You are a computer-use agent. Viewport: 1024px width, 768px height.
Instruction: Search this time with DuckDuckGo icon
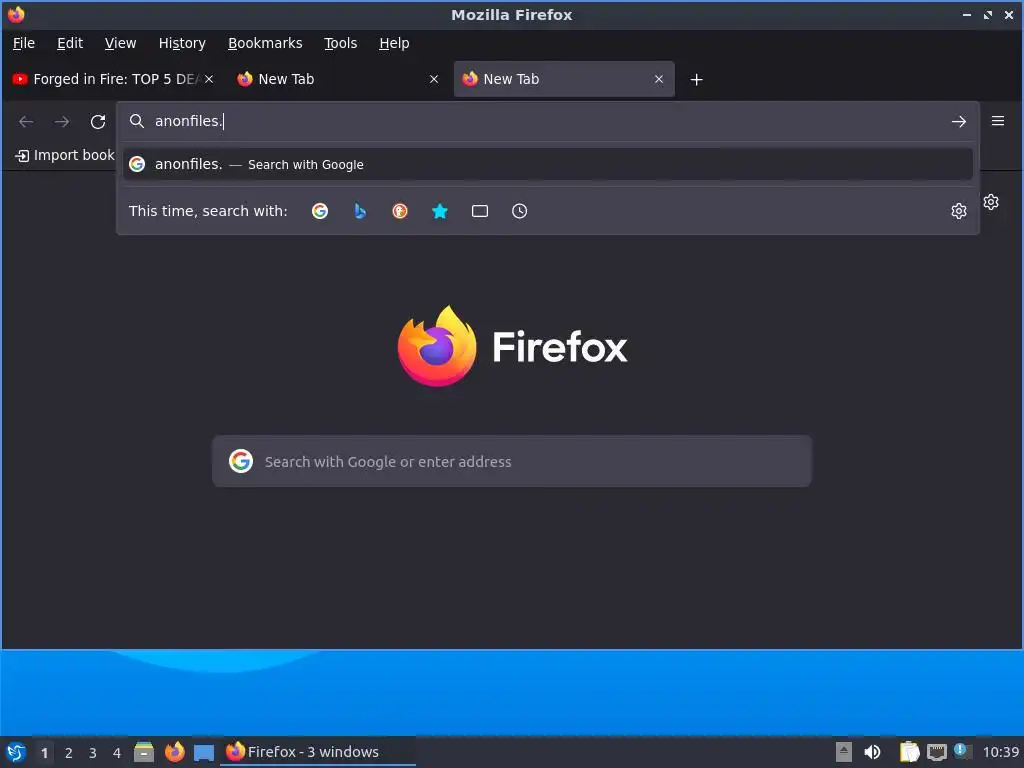[x=400, y=211]
